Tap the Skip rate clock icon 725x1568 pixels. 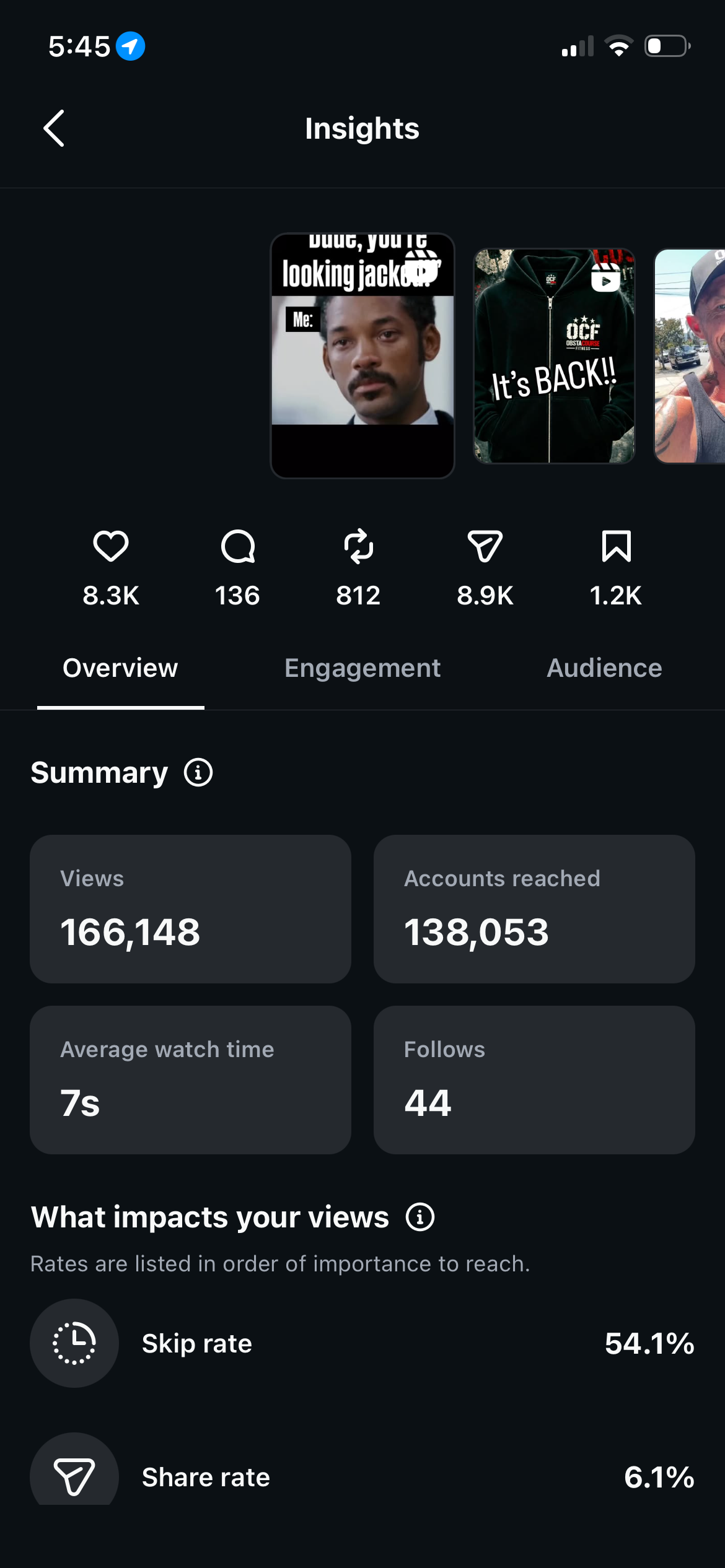pyautogui.click(x=74, y=1343)
